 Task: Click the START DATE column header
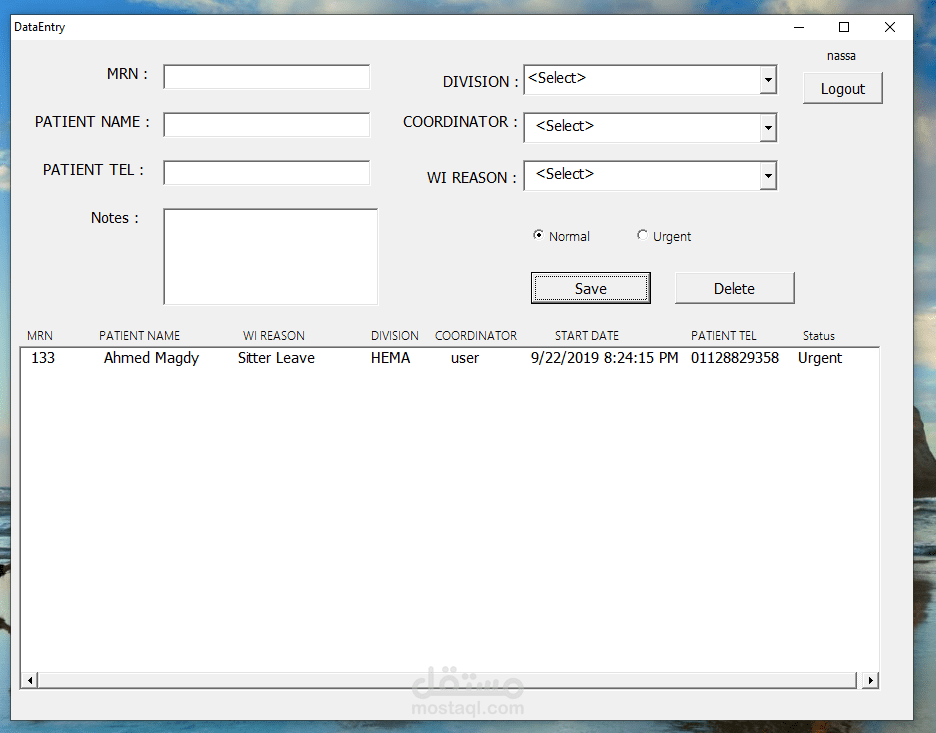click(x=587, y=335)
